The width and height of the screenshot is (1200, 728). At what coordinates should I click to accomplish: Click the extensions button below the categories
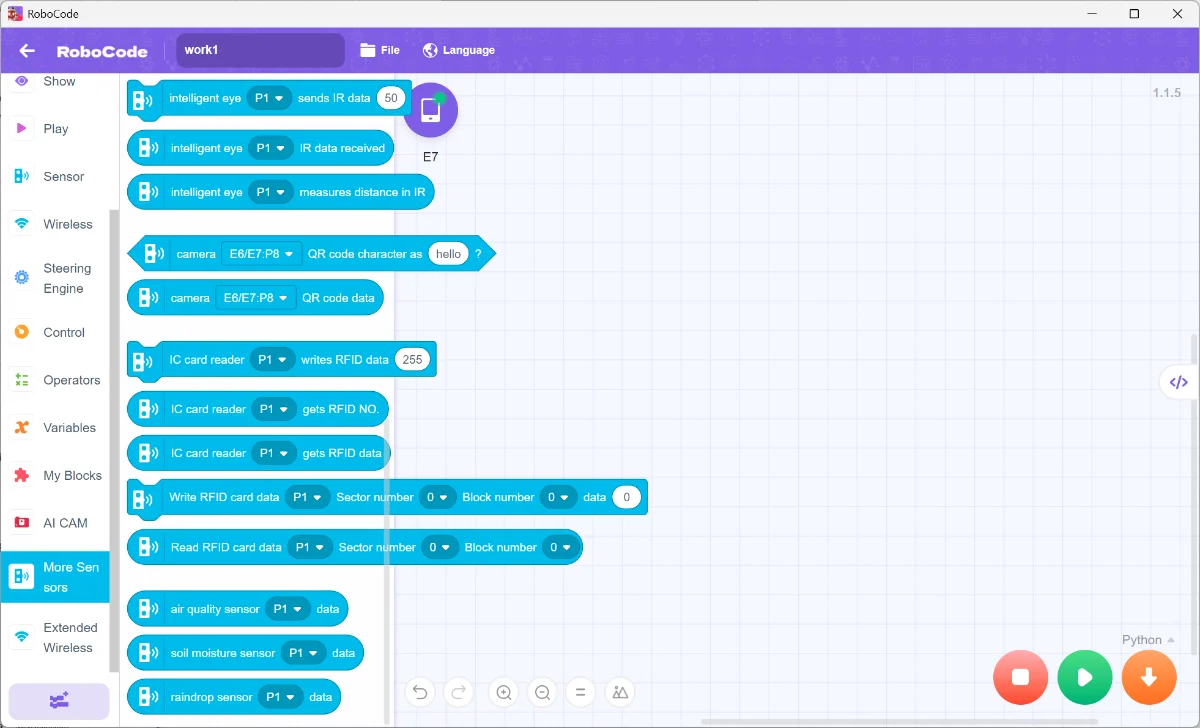(59, 701)
